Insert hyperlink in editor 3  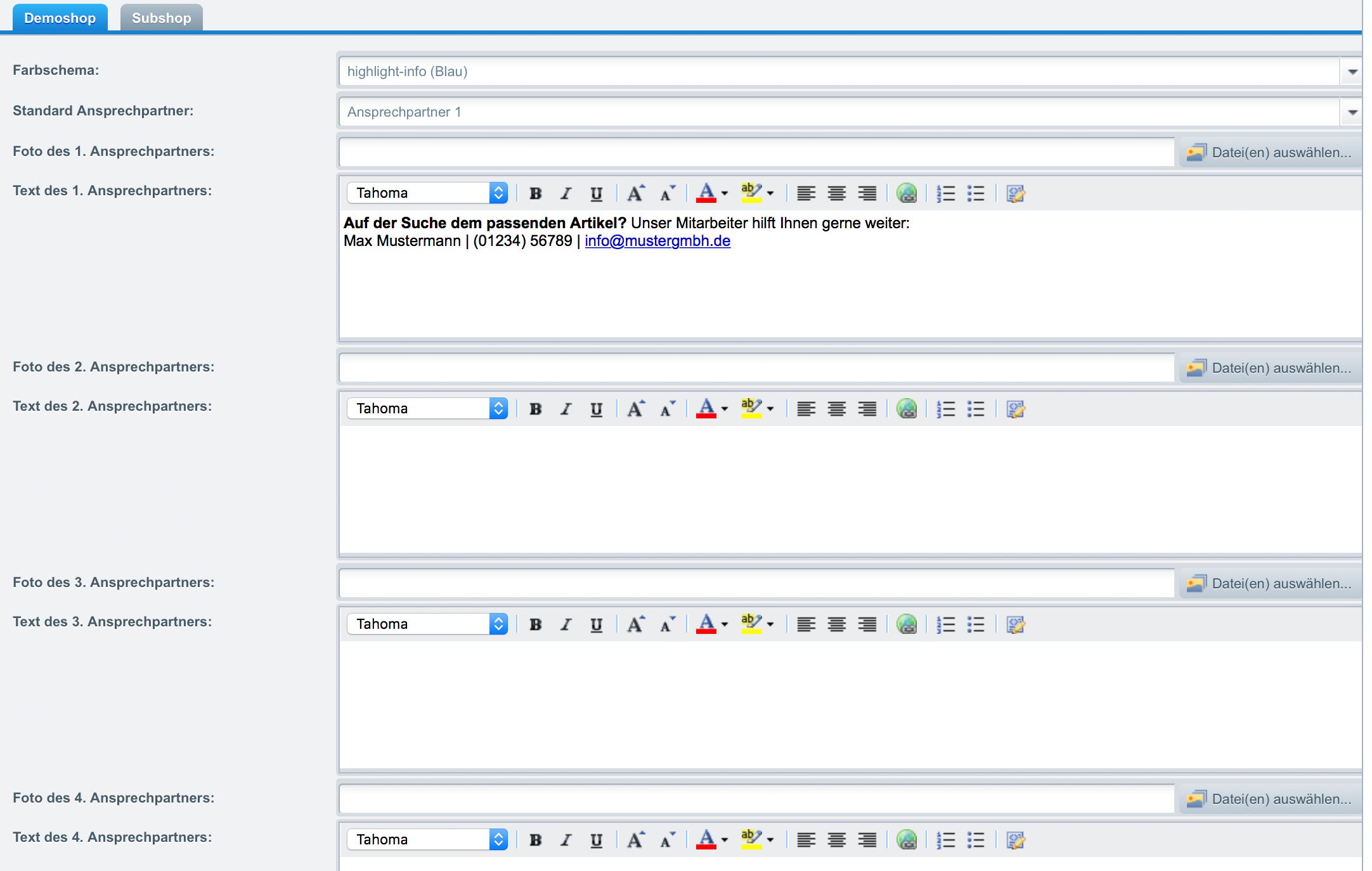907,624
